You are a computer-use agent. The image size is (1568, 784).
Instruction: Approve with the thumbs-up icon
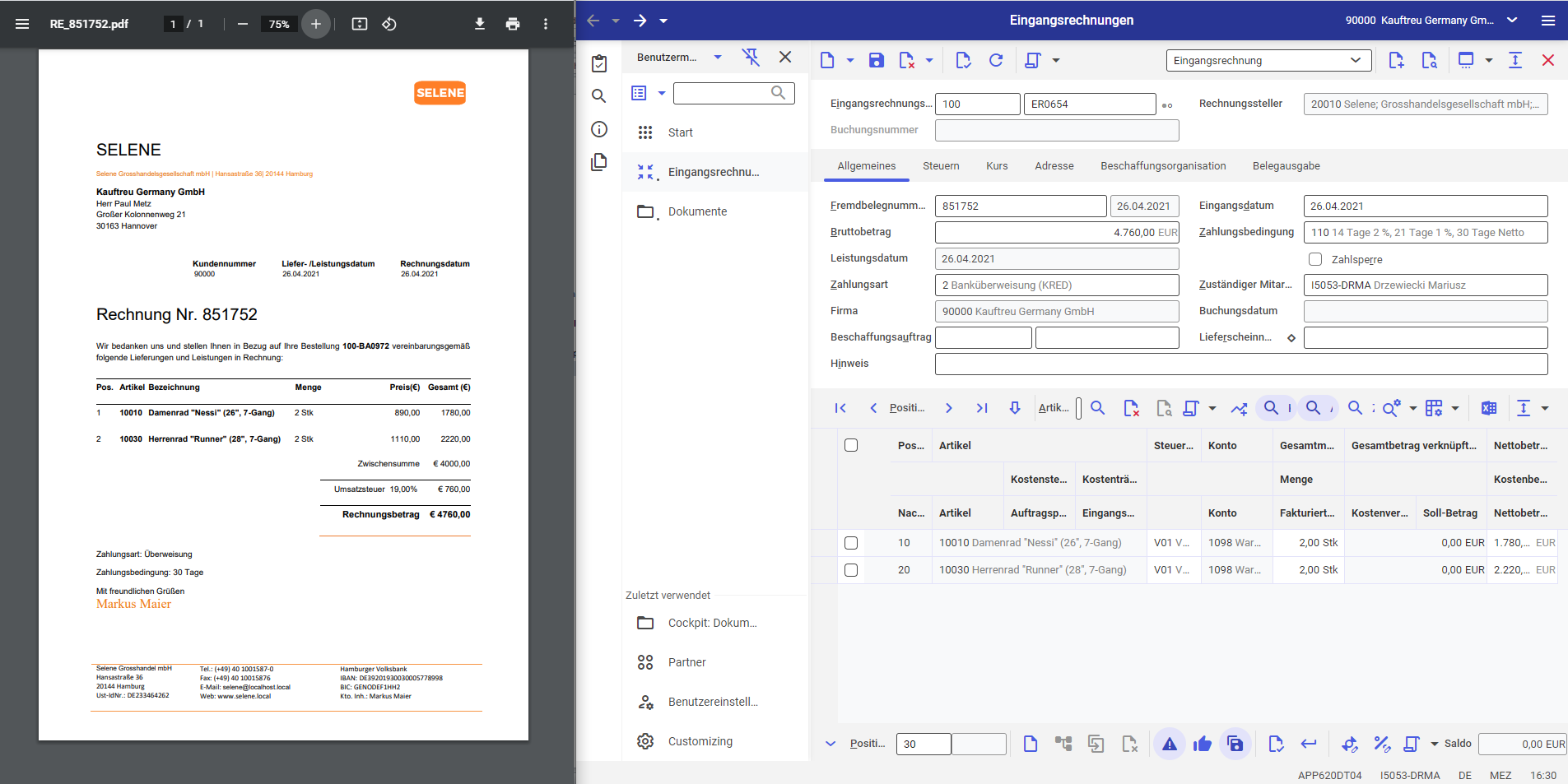(x=1203, y=743)
